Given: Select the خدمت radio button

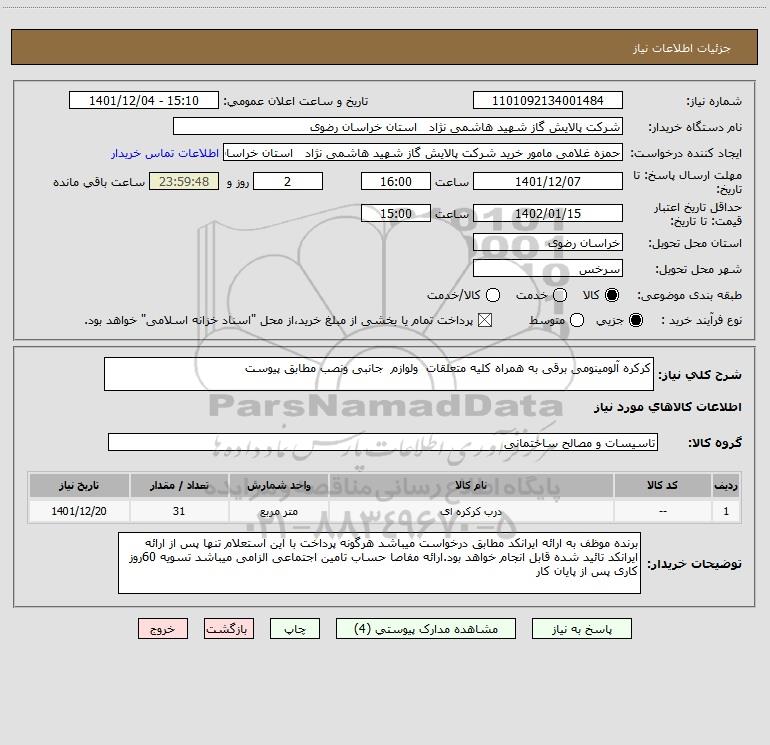Looking at the screenshot, I should [x=559, y=296].
